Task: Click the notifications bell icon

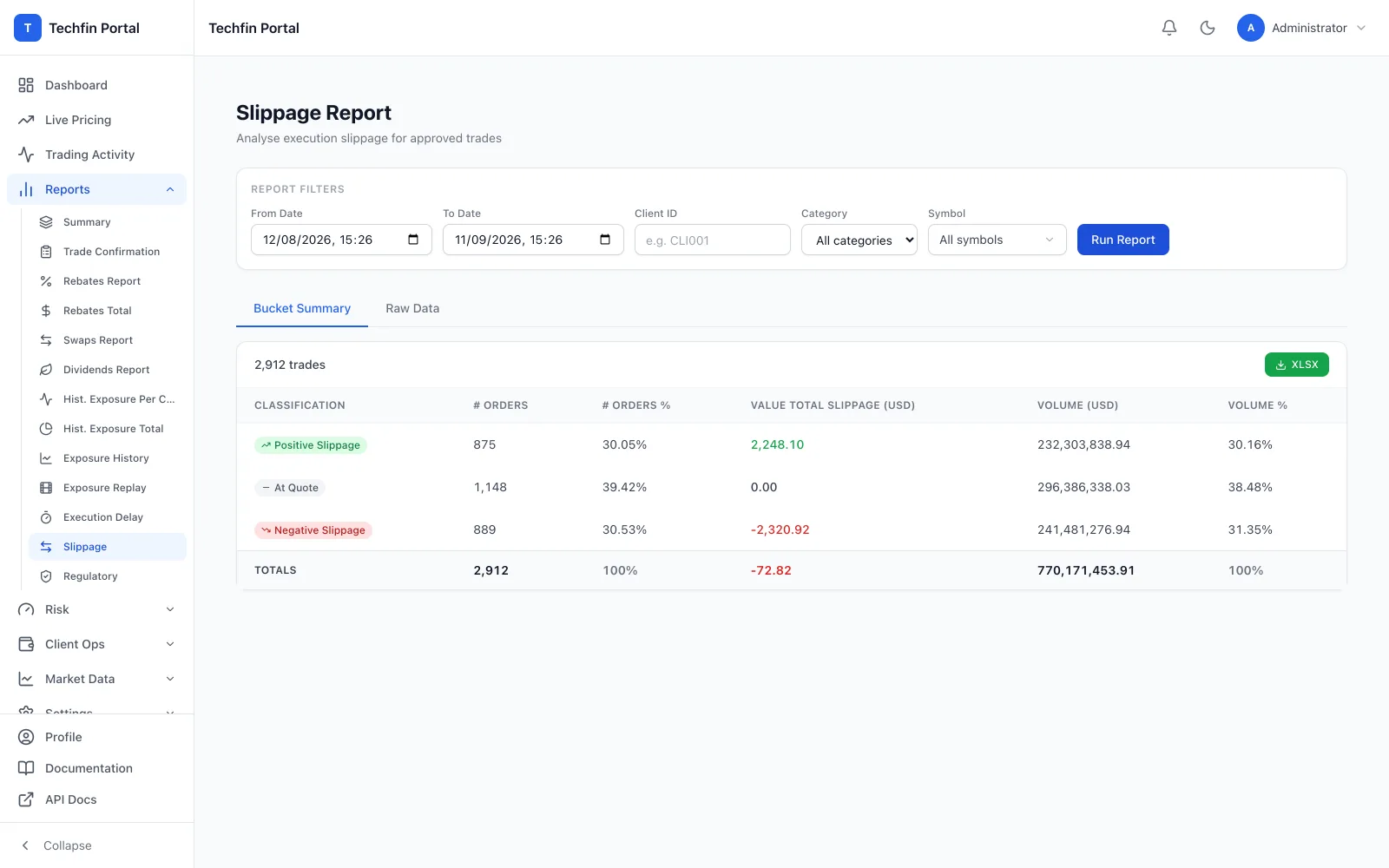Action: coord(1169,28)
